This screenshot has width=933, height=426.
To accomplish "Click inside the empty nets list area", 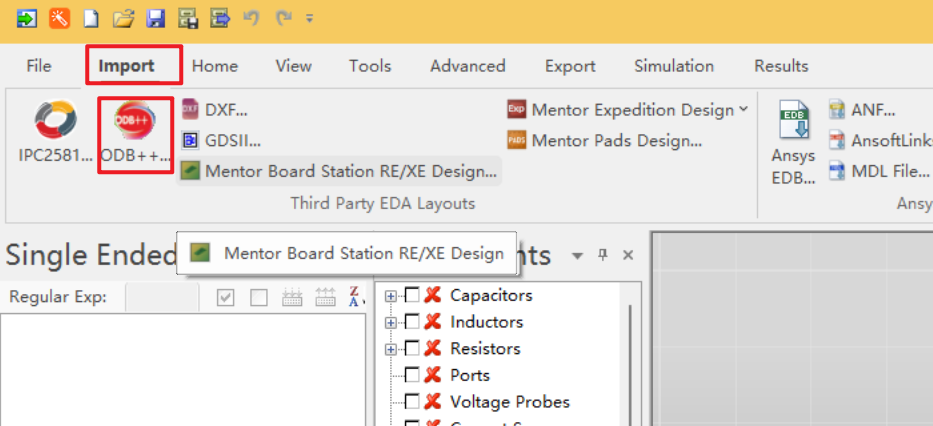I will tap(183, 369).
